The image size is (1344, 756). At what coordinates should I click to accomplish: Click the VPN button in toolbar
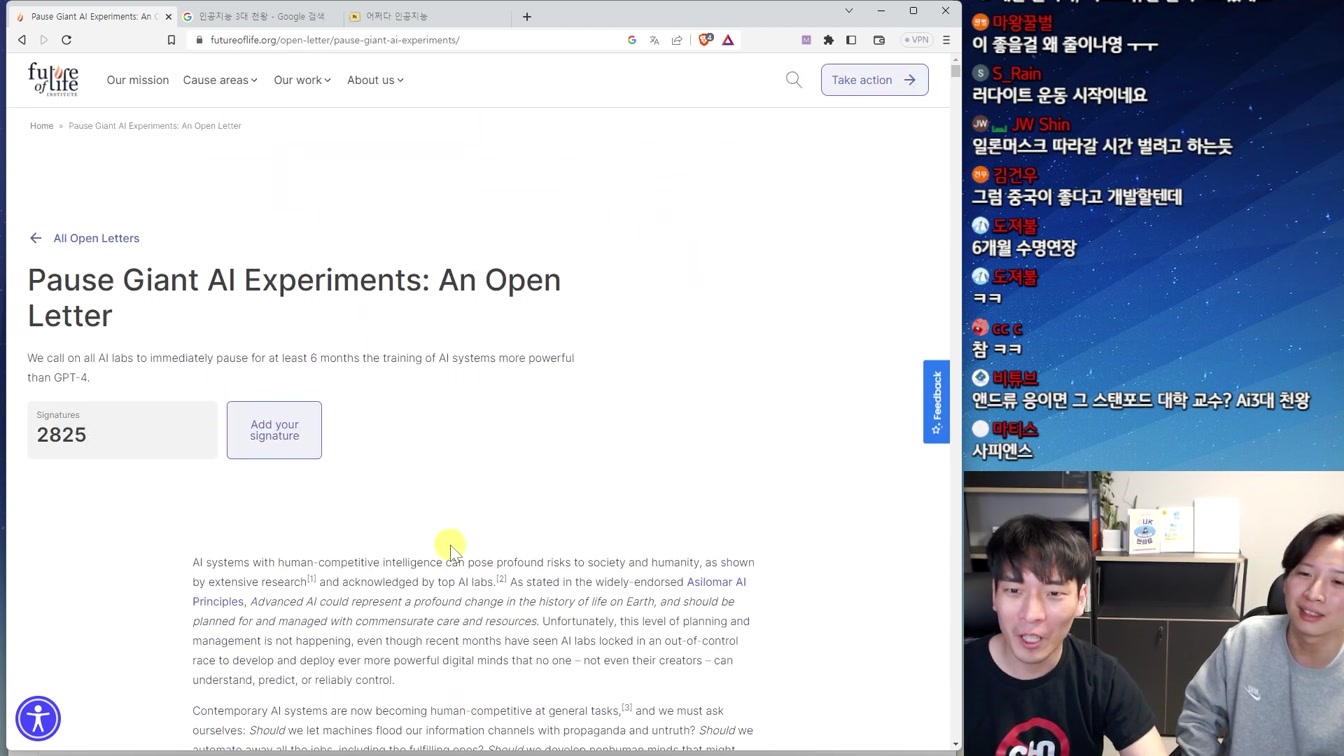[916, 40]
